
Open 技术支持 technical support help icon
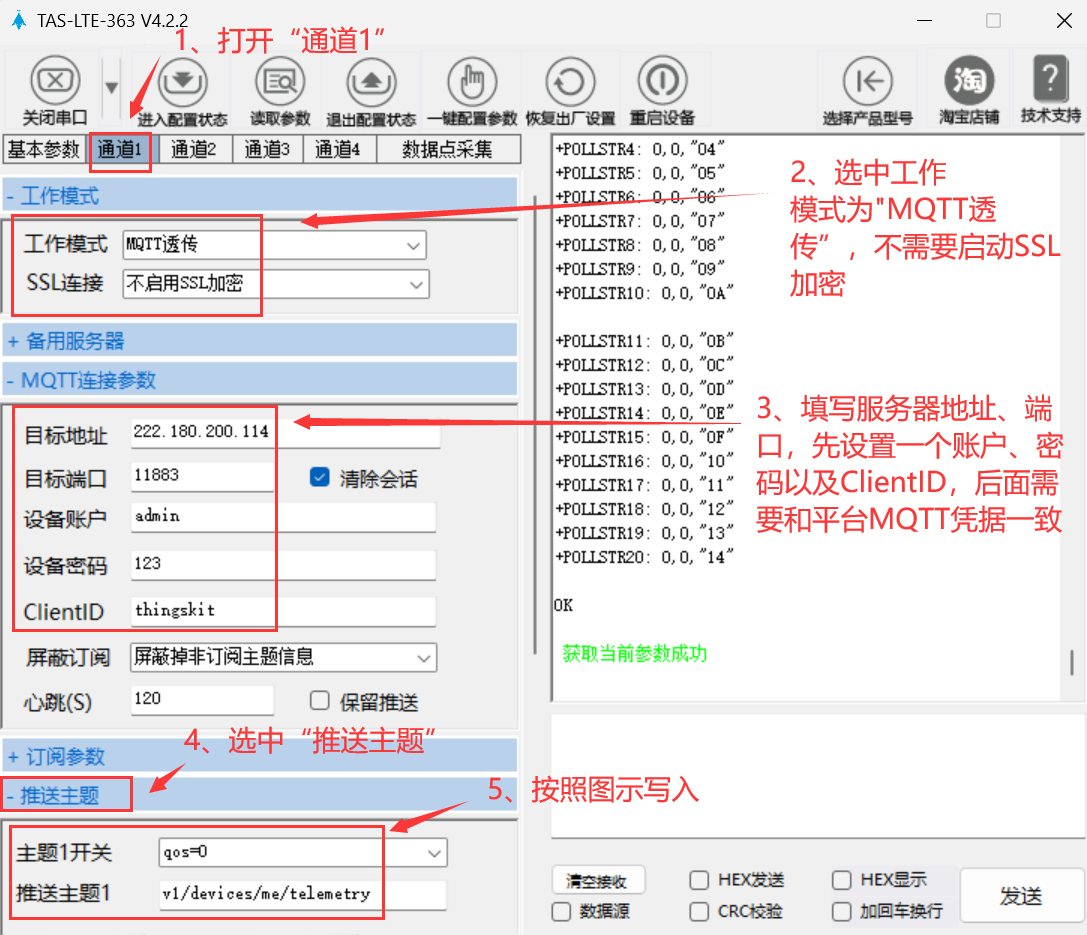coord(1050,80)
